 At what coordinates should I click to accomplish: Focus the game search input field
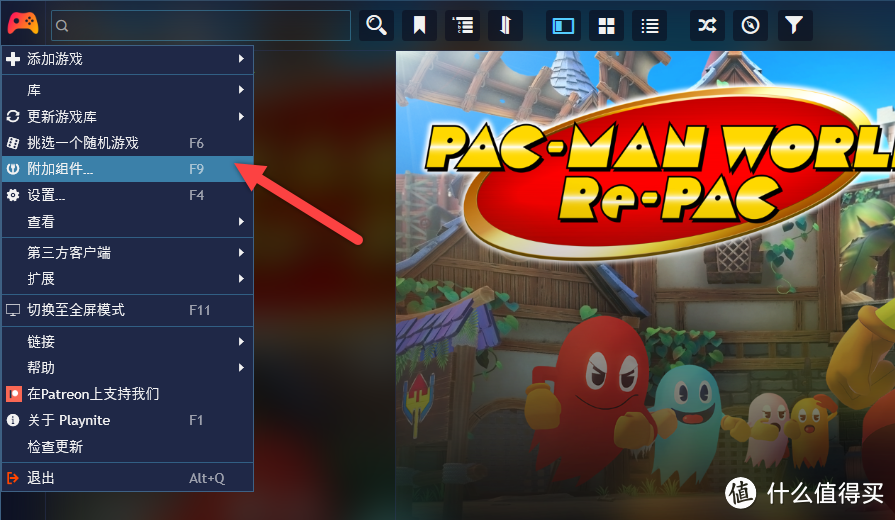[x=201, y=26]
